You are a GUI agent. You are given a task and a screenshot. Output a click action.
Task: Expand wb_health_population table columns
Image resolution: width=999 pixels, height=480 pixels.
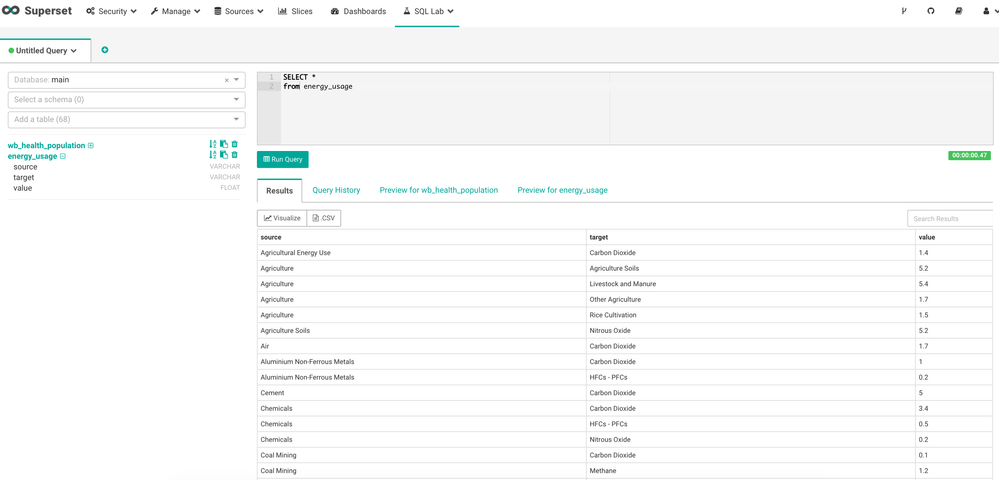pos(90,145)
